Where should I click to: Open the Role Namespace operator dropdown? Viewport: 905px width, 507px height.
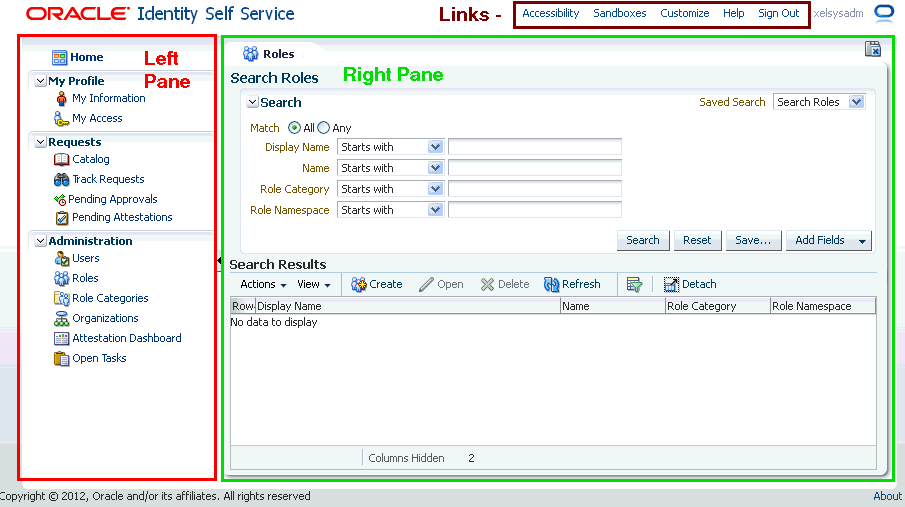pyautogui.click(x=435, y=210)
